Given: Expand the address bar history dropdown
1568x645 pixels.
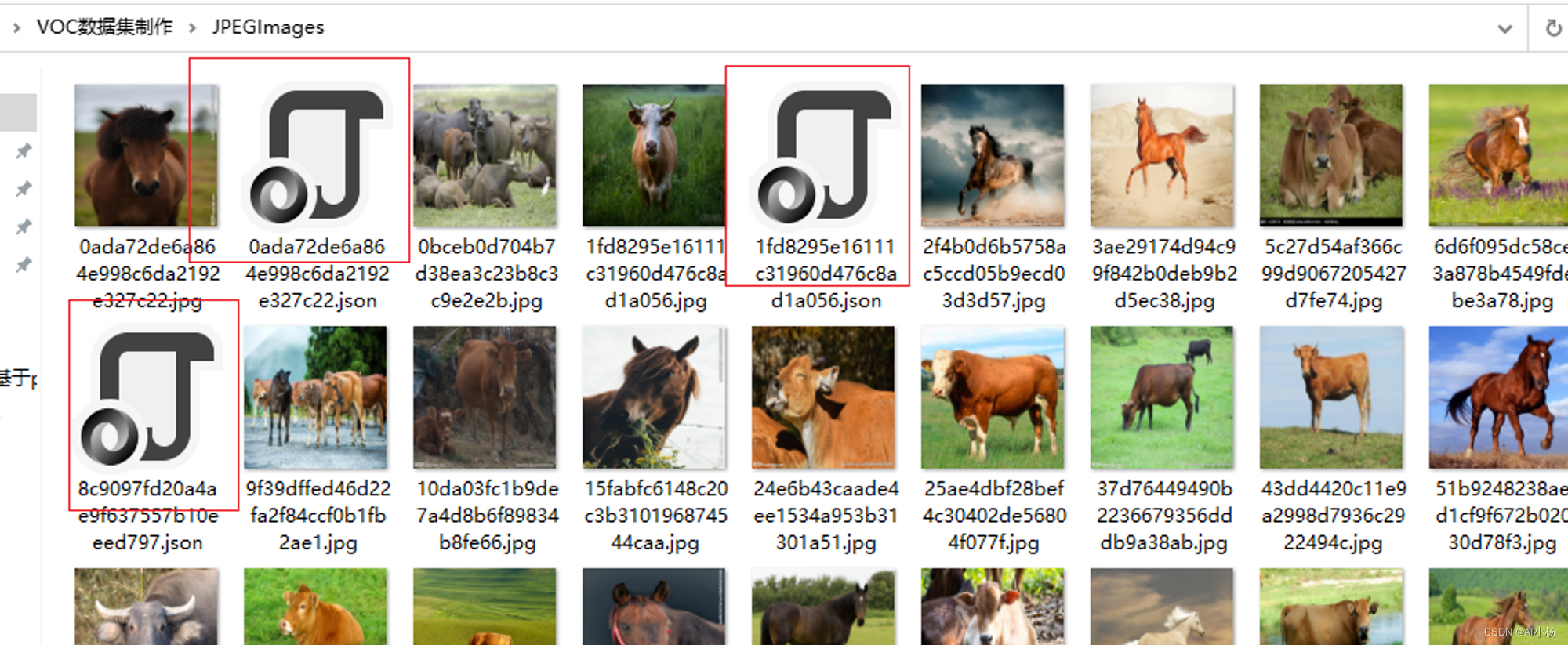Looking at the screenshot, I should pyautogui.click(x=1504, y=29).
